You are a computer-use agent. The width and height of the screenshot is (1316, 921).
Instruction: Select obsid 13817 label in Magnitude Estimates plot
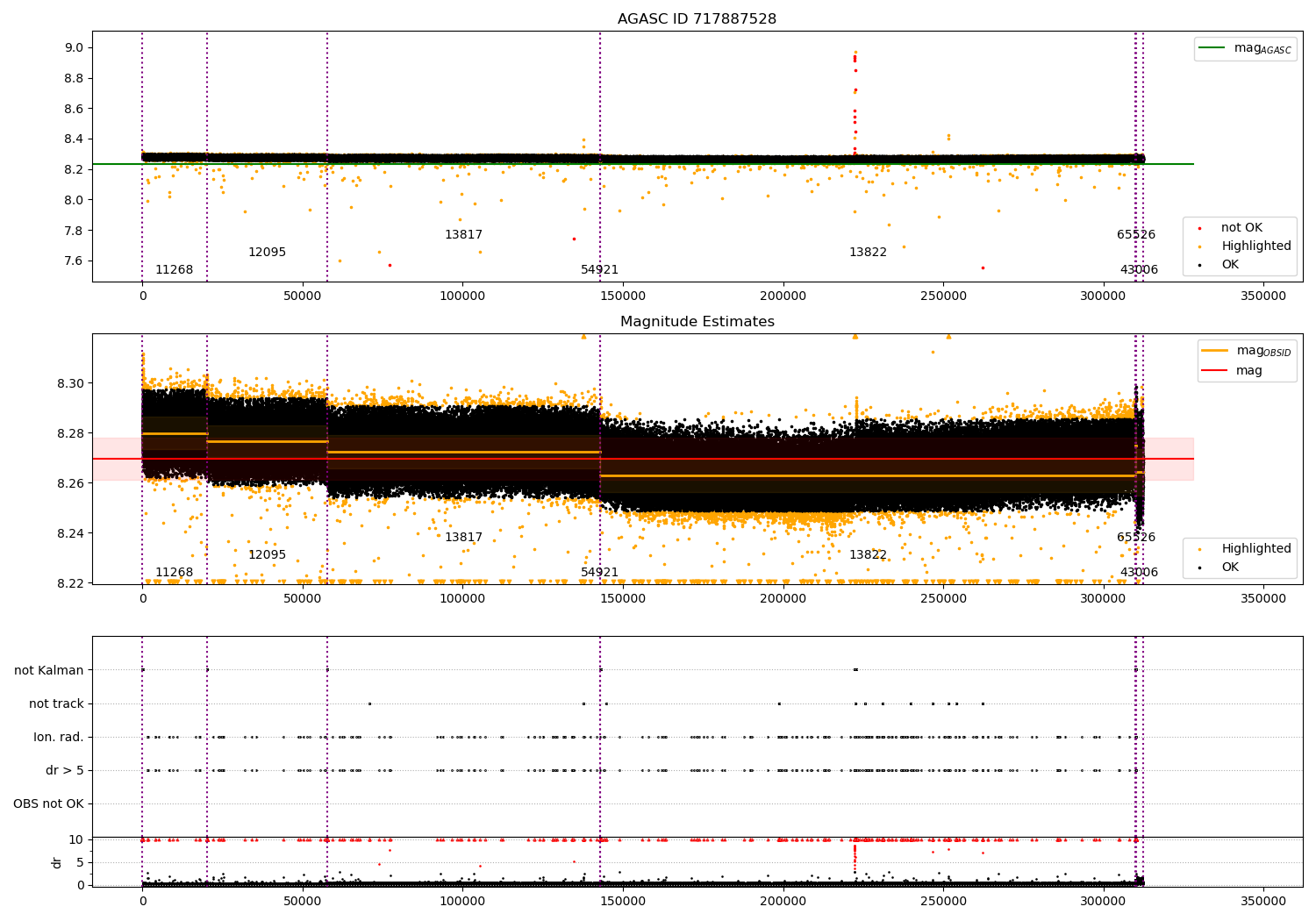(x=463, y=537)
